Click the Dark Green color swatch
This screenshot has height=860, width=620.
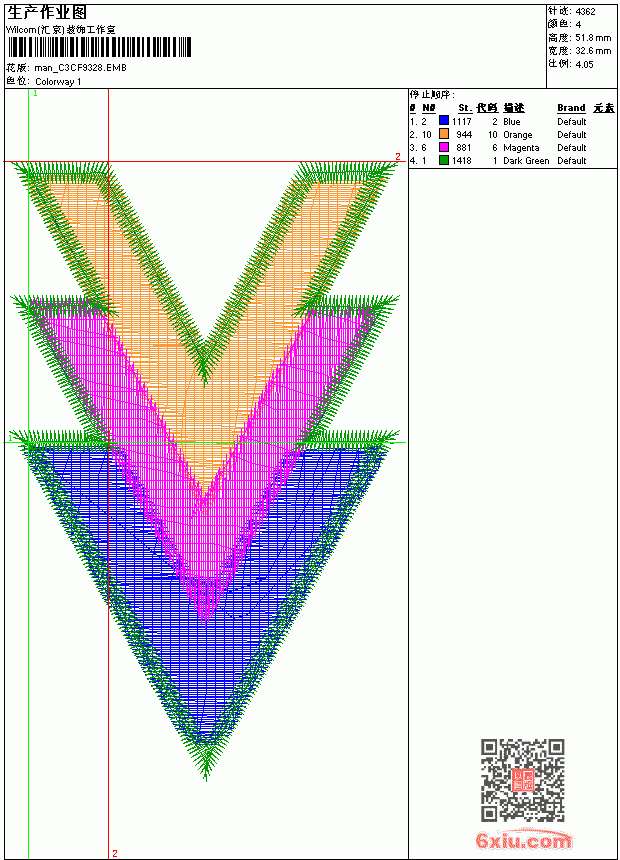click(x=444, y=160)
